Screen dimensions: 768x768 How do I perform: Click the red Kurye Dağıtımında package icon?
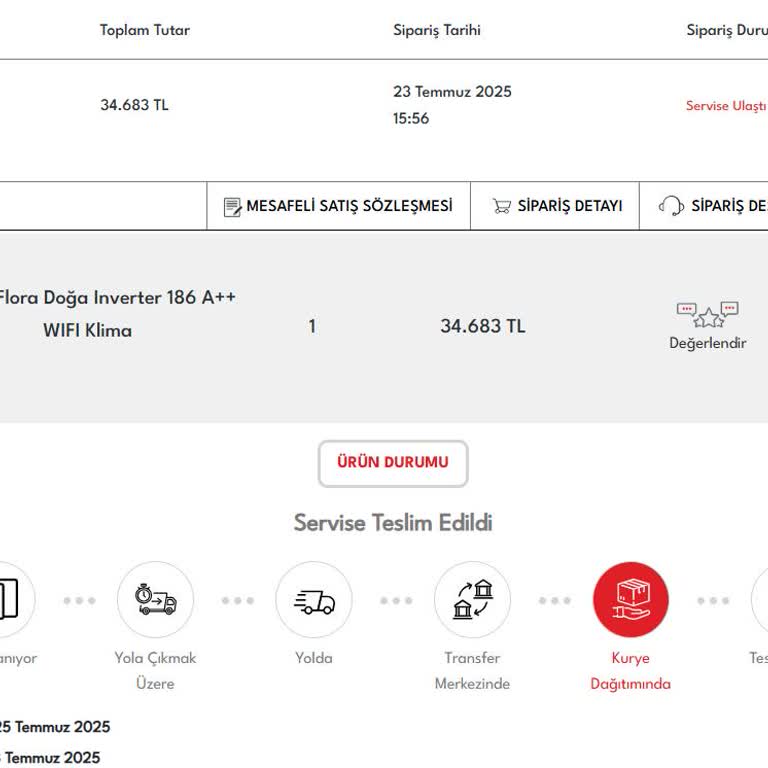[630, 600]
